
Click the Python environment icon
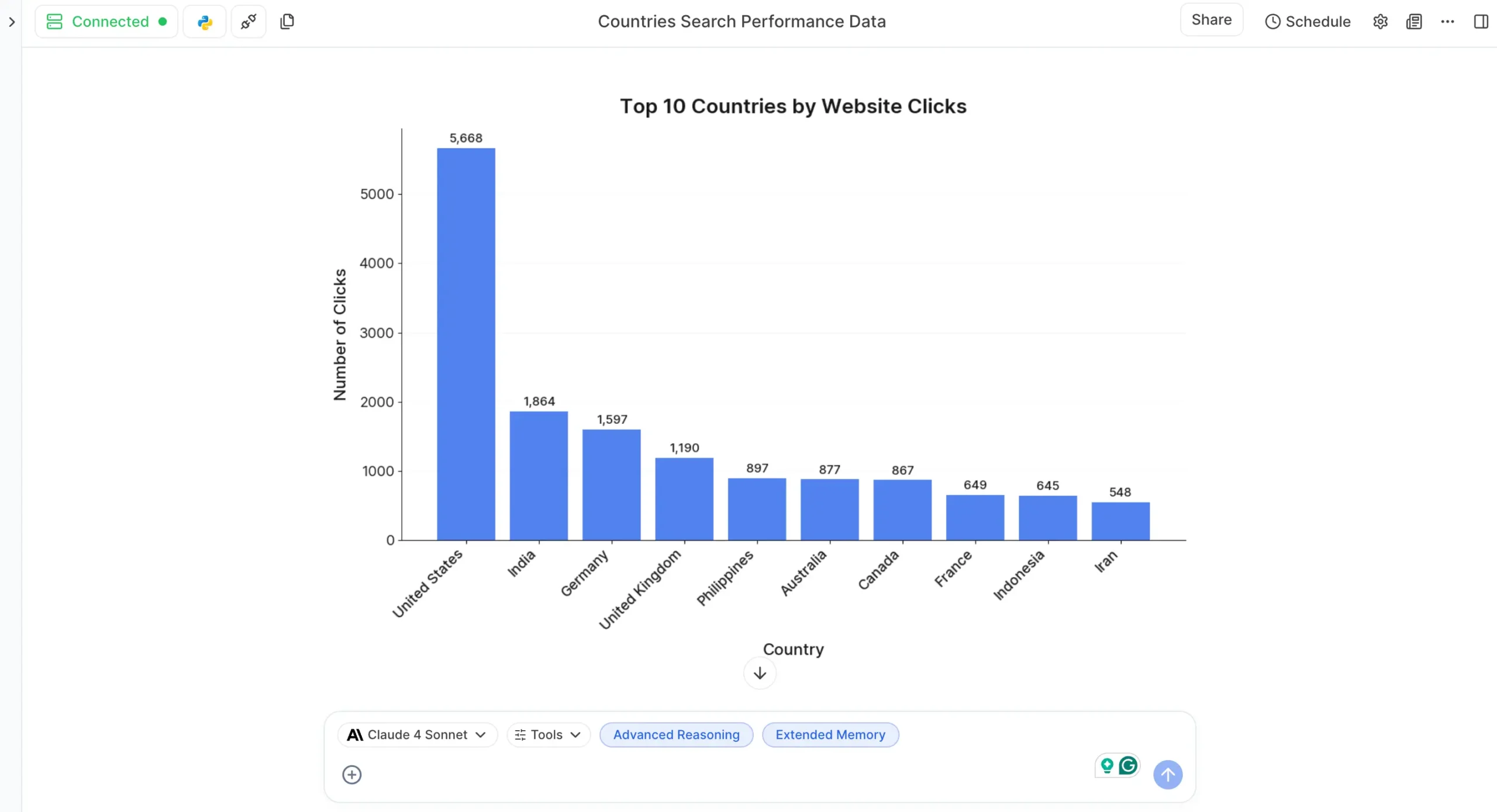[x=204, y=22]
